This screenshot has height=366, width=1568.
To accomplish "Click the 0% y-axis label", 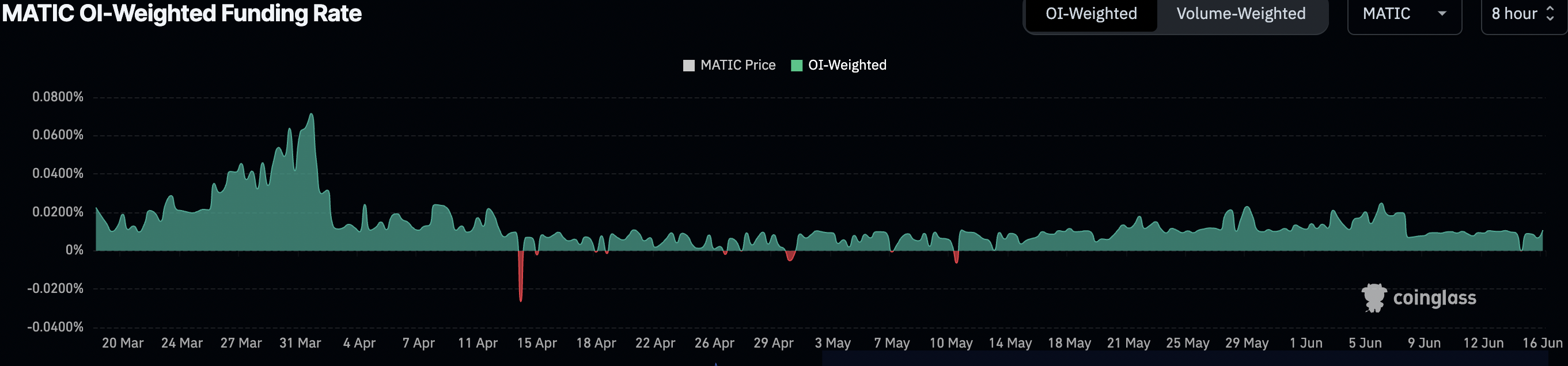I will click(x=74, y=250).
